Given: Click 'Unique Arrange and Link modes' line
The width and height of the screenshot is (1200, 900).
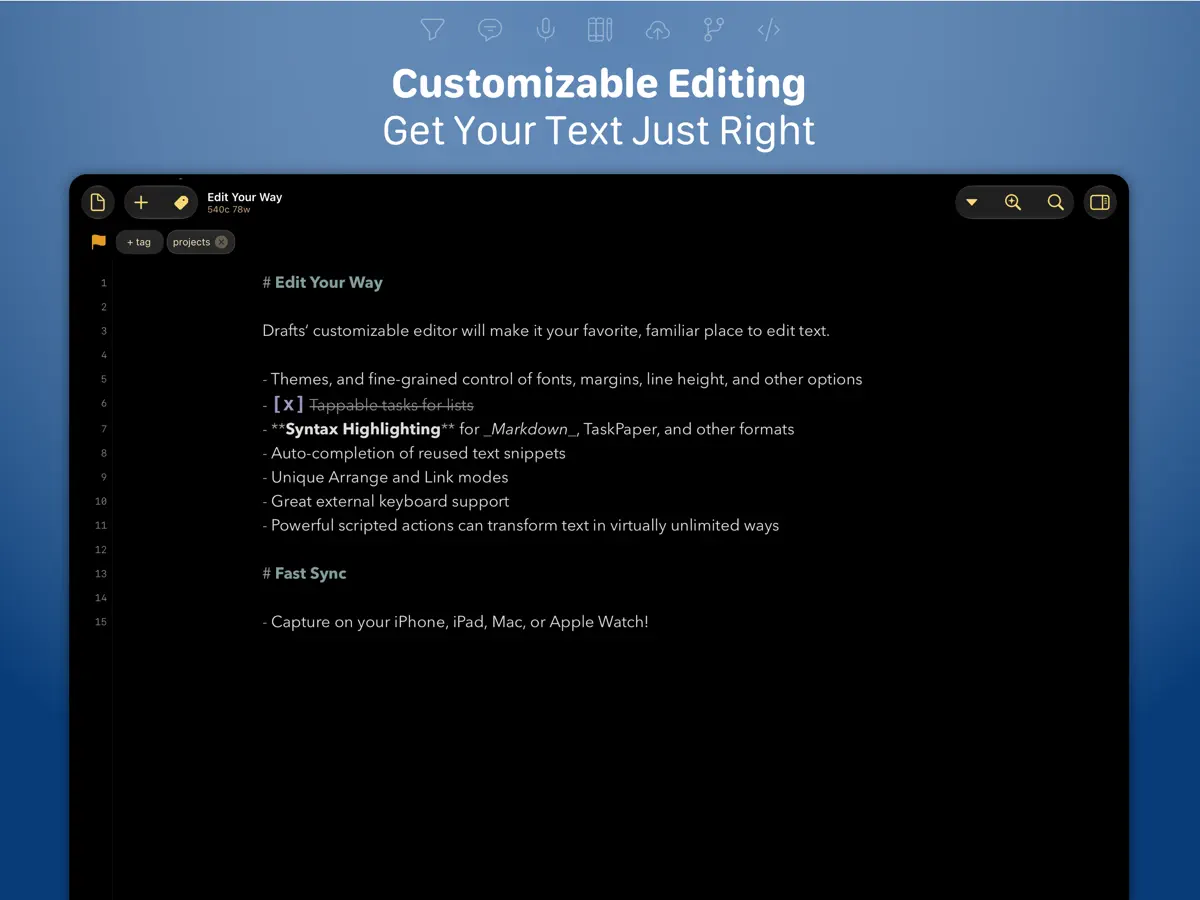Looking at the screenshot, I should [386, 477].
